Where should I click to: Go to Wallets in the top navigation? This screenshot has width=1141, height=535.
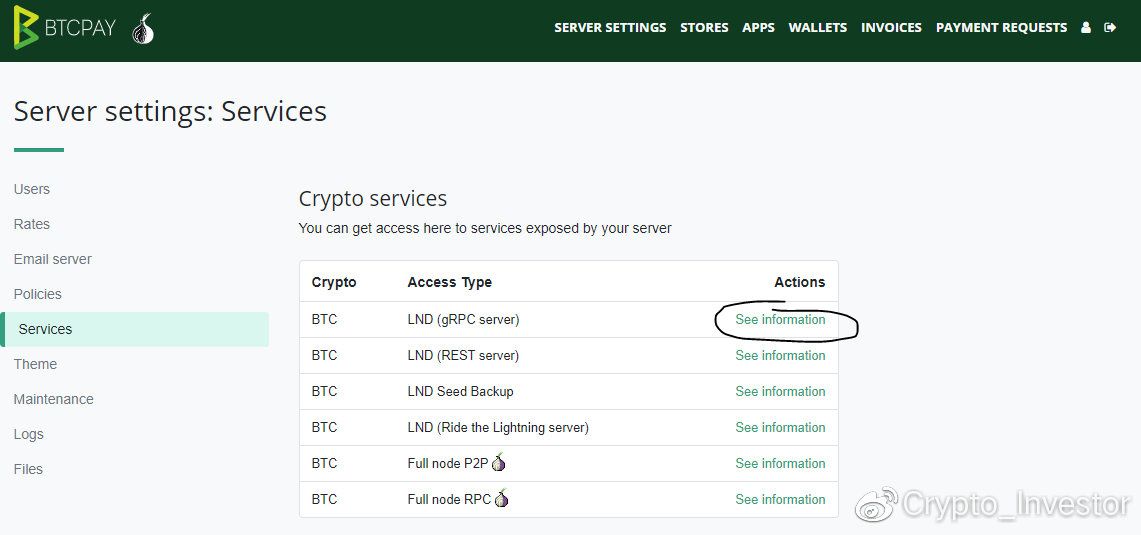pos(817,28)
